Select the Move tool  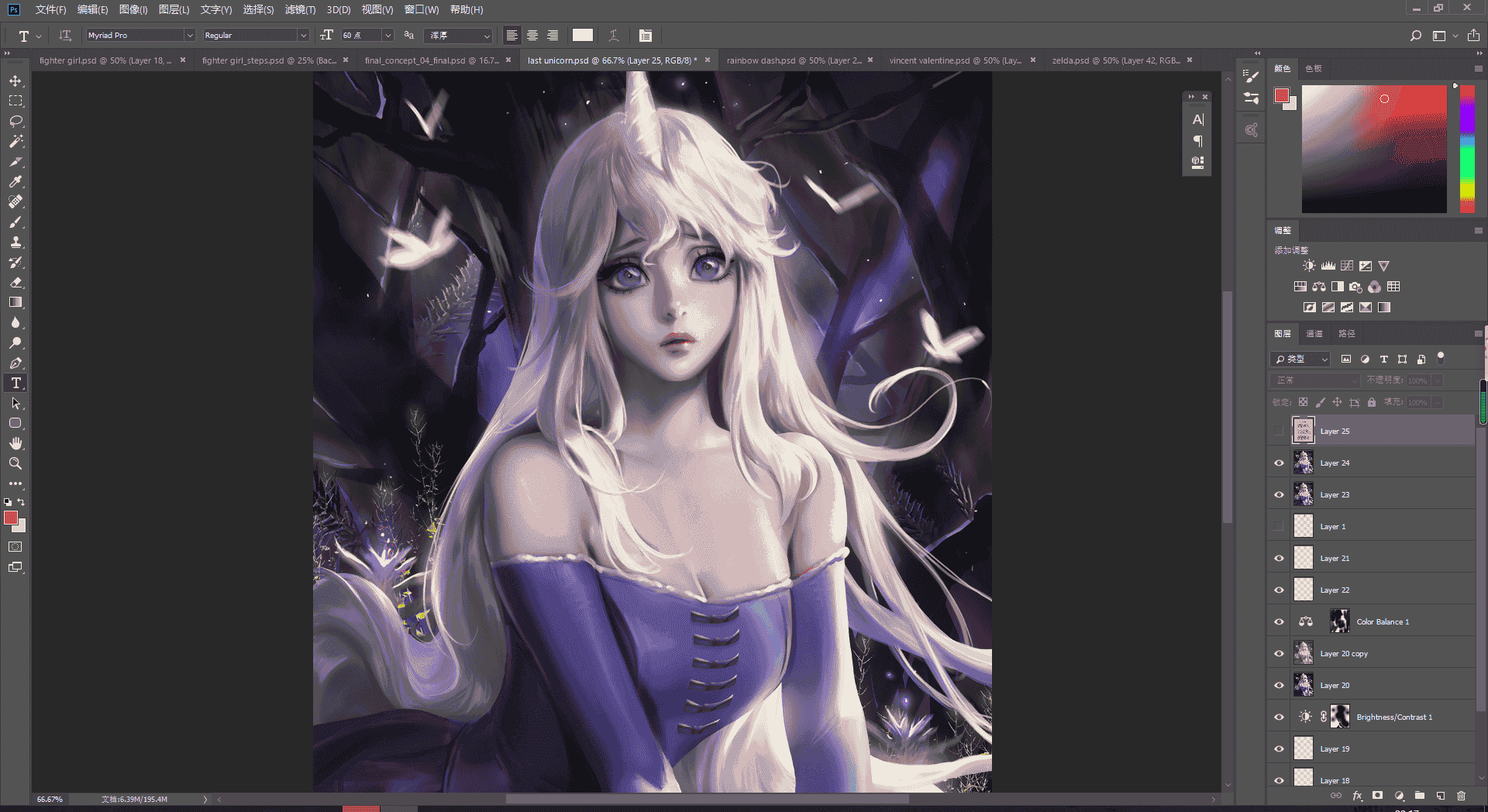(15, 81)
